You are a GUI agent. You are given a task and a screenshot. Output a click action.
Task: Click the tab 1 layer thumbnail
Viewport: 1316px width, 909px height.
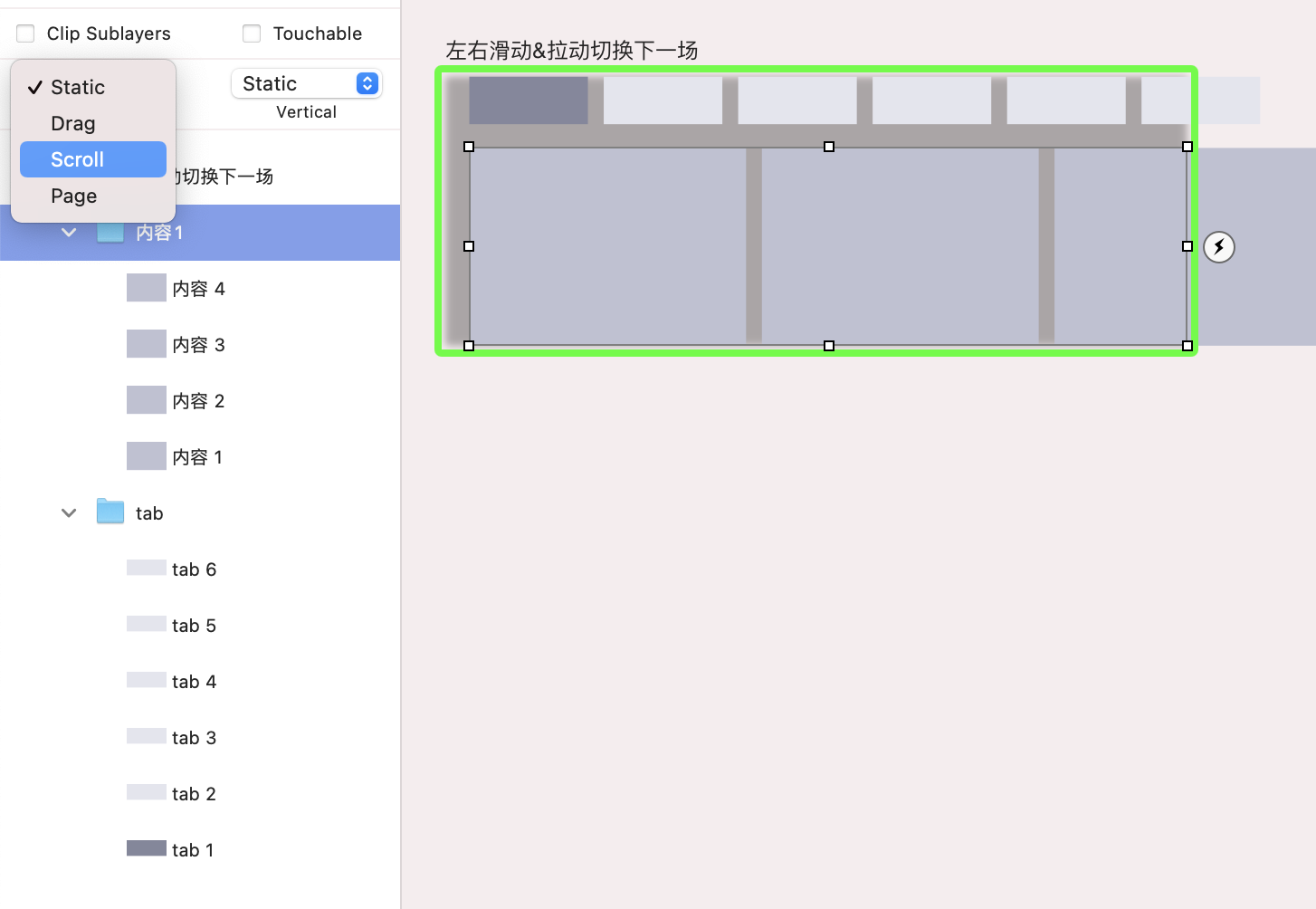point(146,849)
